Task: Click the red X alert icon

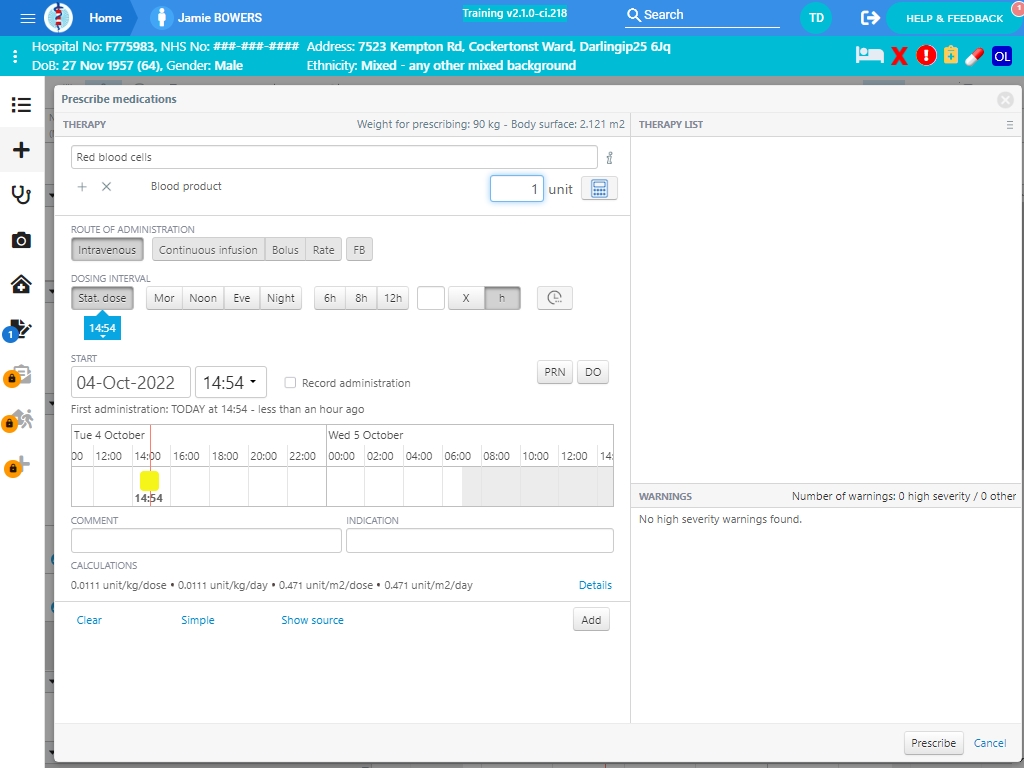Action: coord(899,56)
